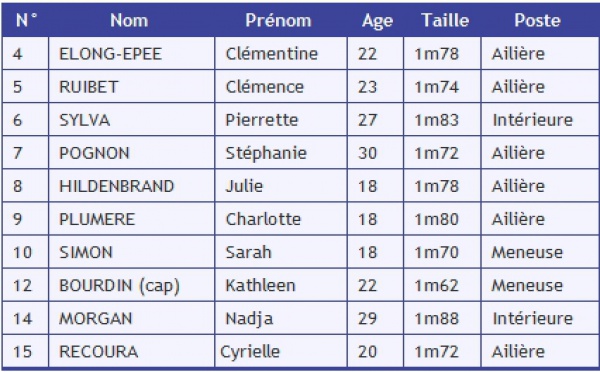This screenshot has height=372, width=600.
Task: Click the Nom column header
Action: (x=129, y=20)
